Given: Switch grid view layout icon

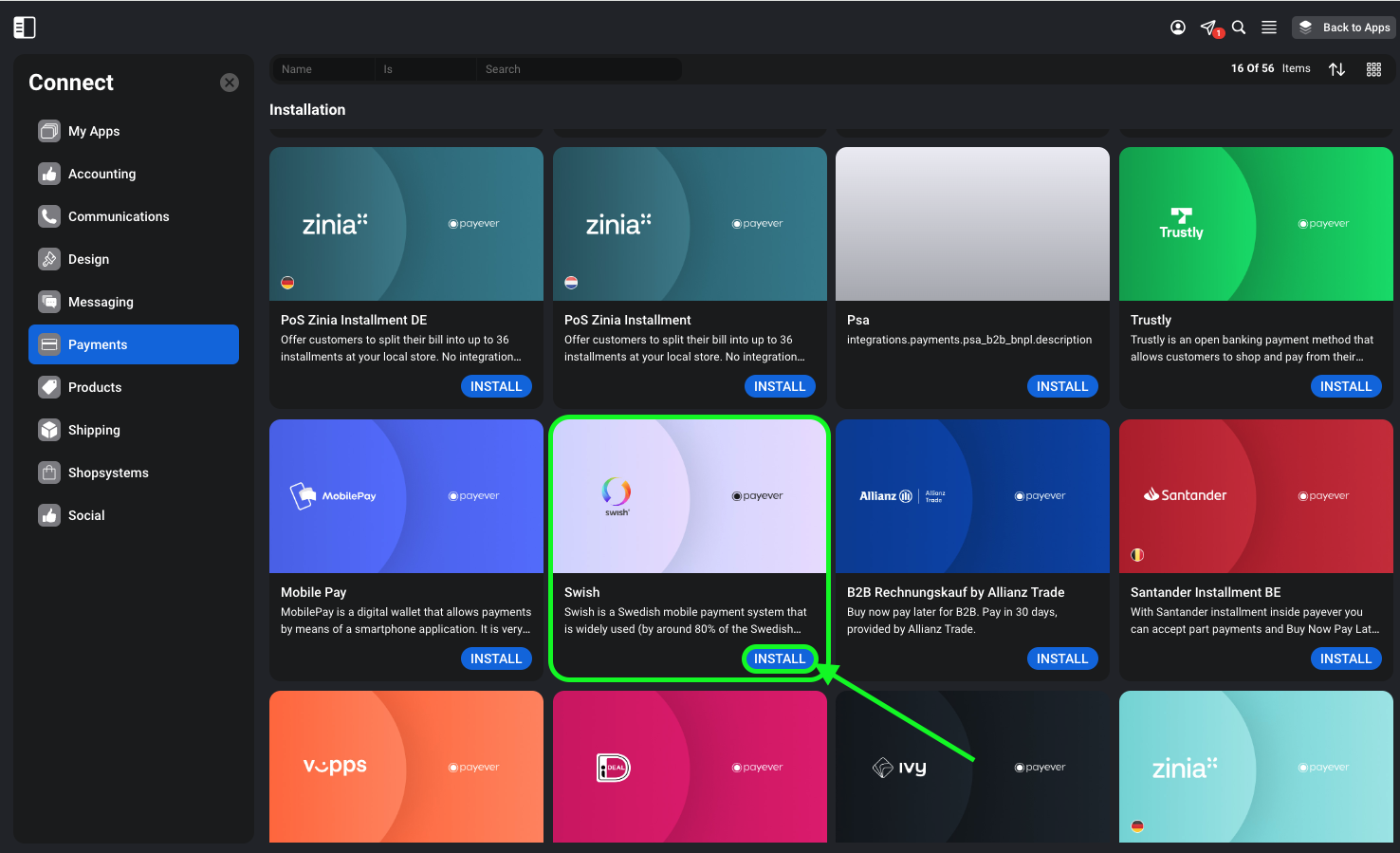Looking at the screenshot, I should pyautogui.click(x=1373, y=69).
